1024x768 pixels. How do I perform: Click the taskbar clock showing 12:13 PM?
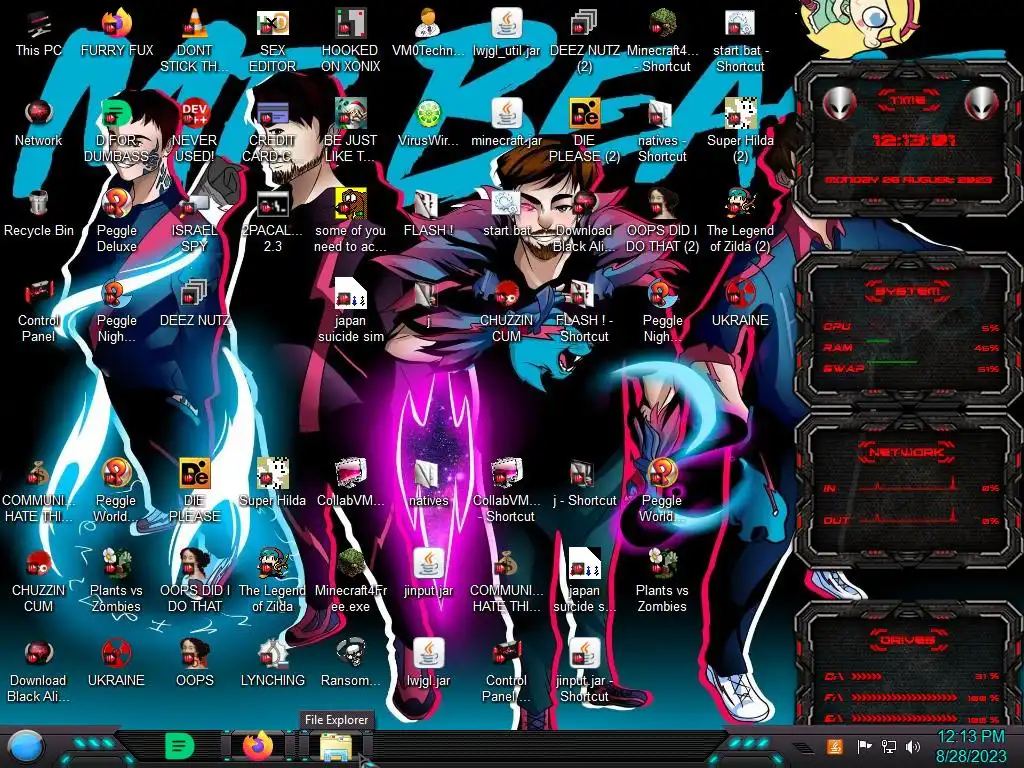click(970, 746)
